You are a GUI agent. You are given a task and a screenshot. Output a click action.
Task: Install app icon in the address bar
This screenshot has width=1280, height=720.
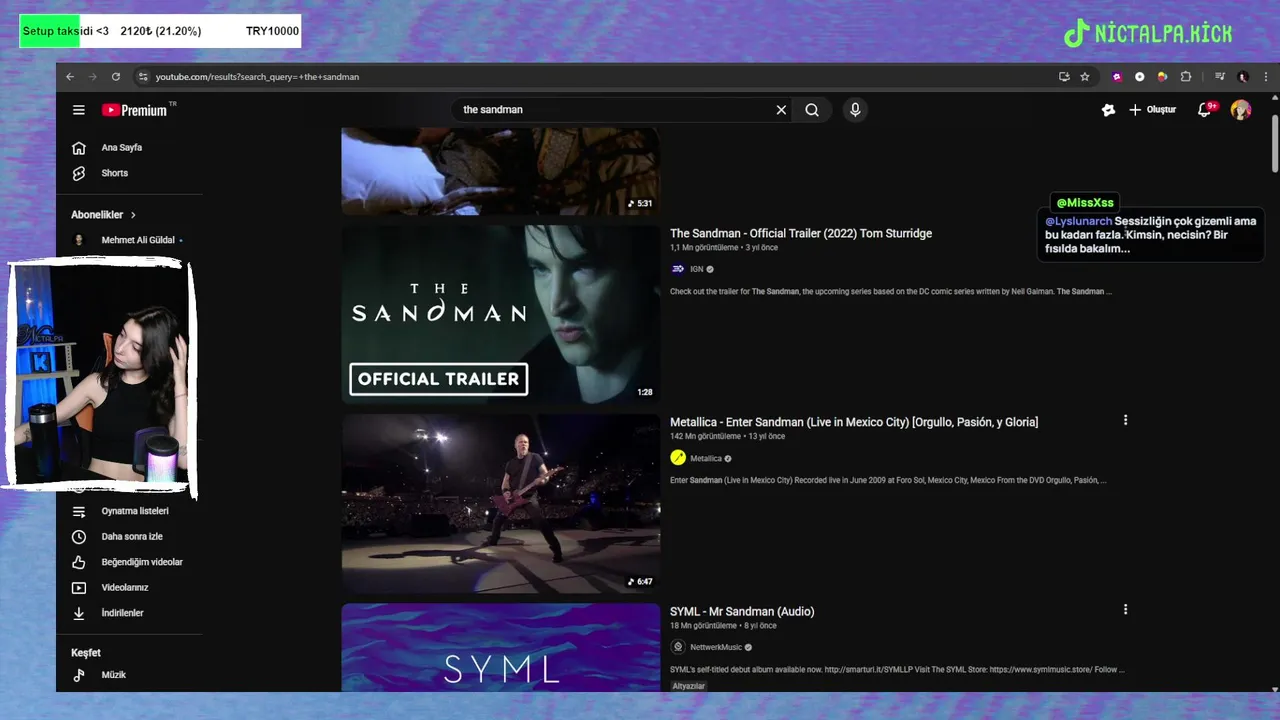pyautogui.click(x=1064, y=77)
